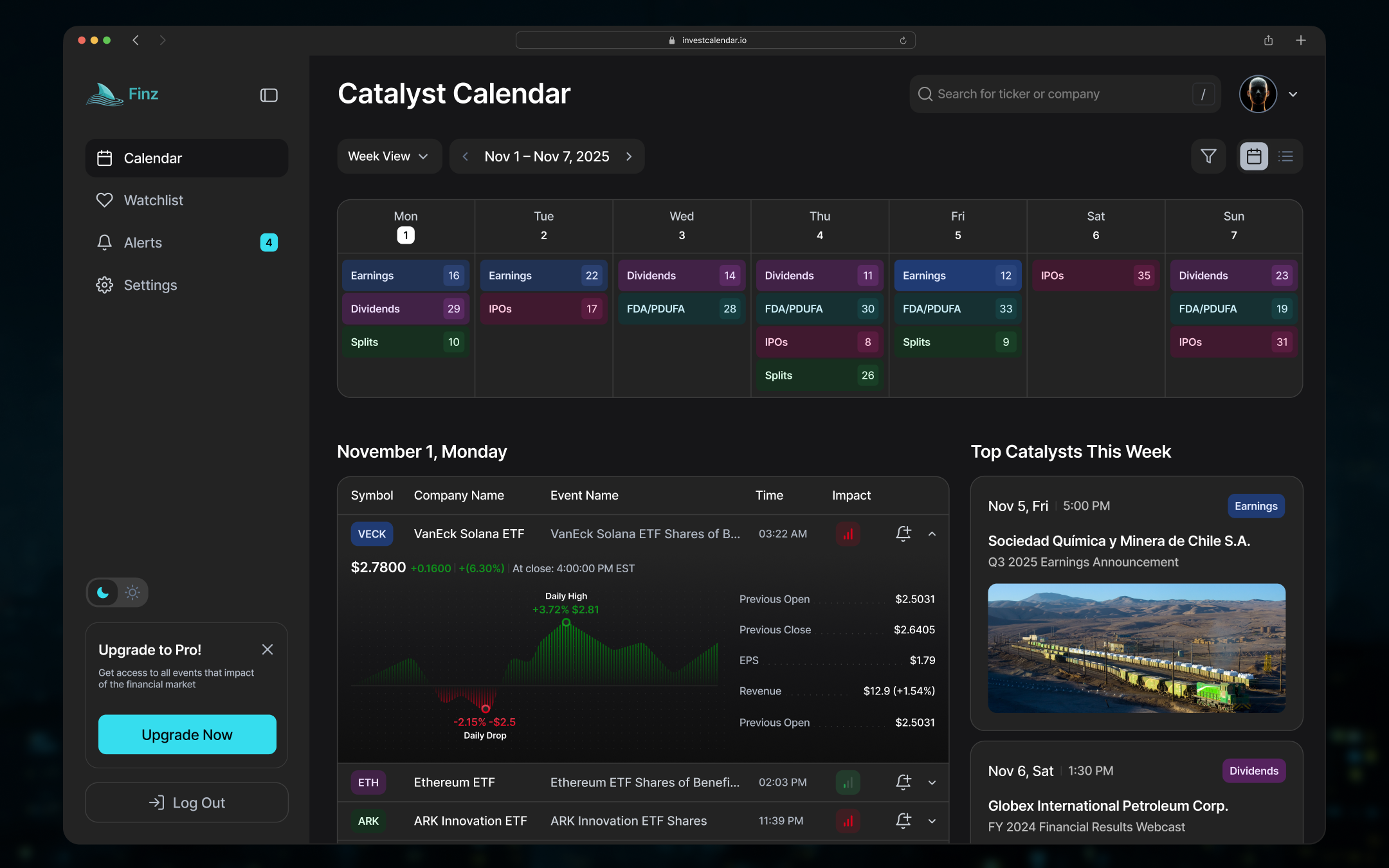The height and width of the screenshot is (868, 1389).
Task: Switch to light mode with sun toggle
Action: coord(131,592)
